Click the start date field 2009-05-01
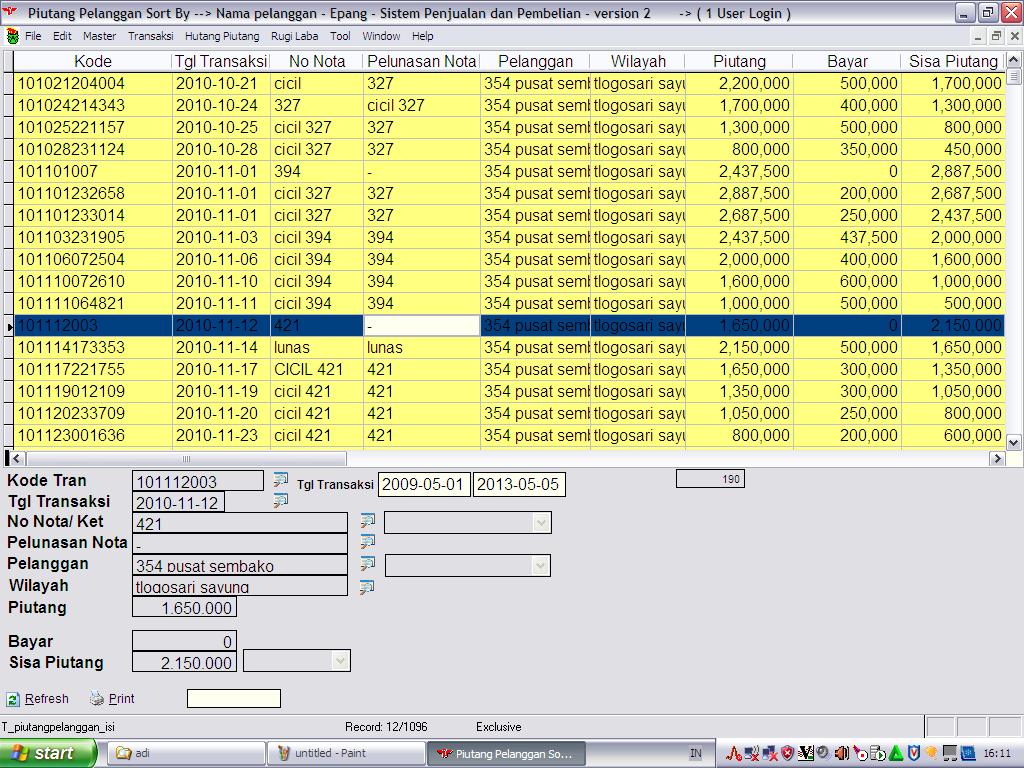1024x768 pixels. (423, 485)
